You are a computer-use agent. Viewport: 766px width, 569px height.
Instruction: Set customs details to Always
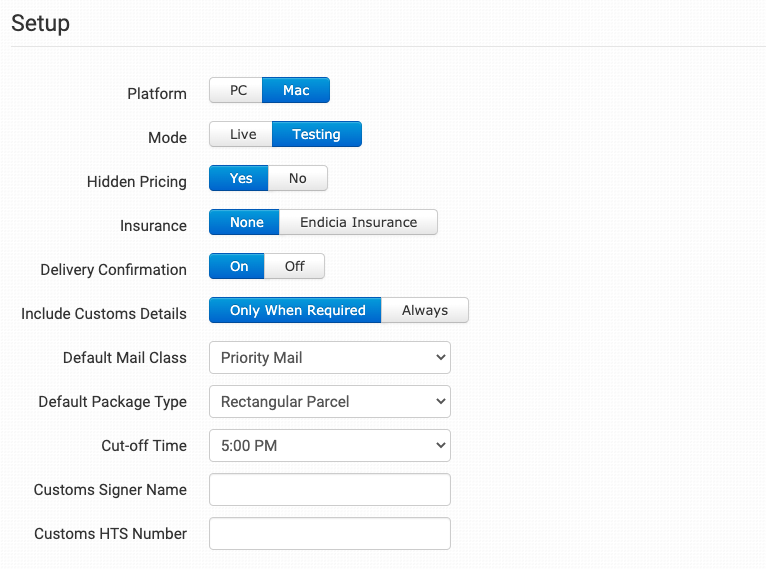pos(425,311)
